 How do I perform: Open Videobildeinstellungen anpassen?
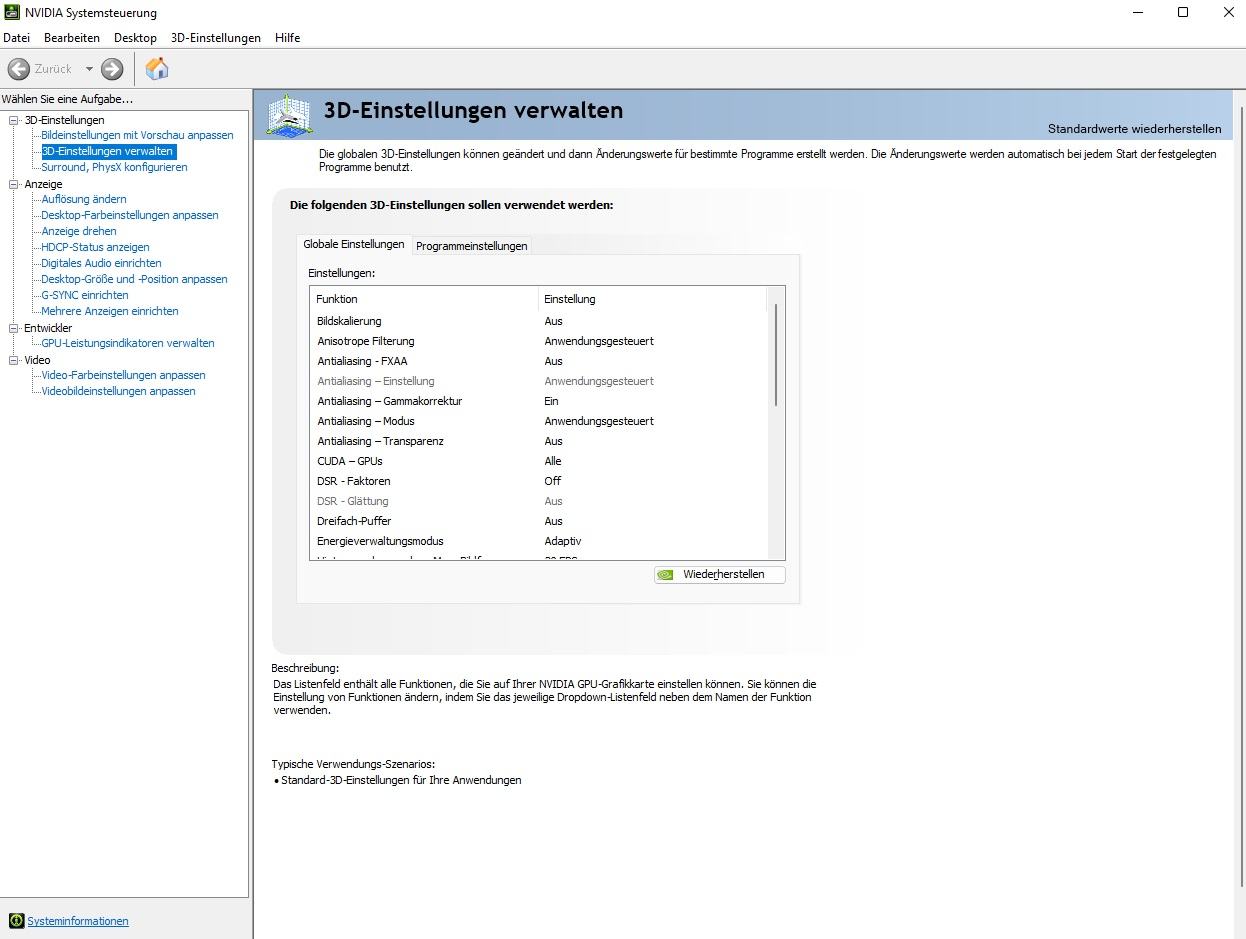coord(118,391)
